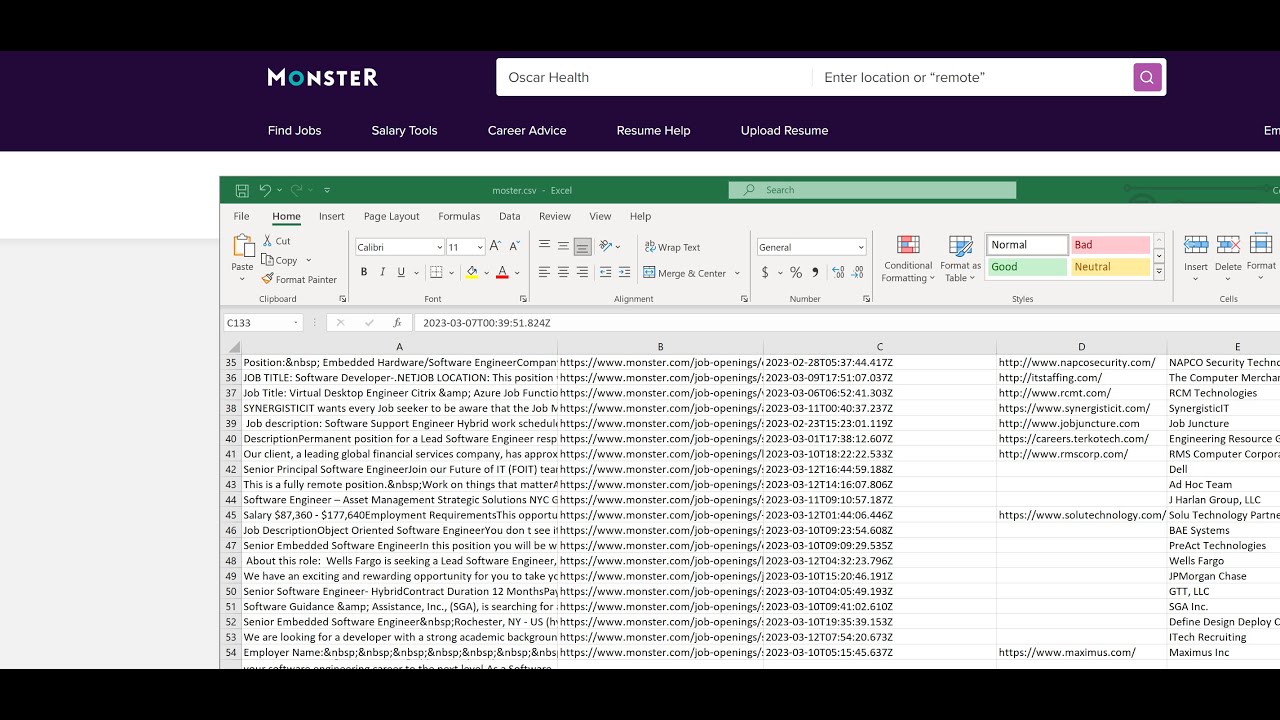Viewport: 1280px width, 720px height.
Task: Toggle bottom align (highlighted)
Action: (x=583, y=246)
